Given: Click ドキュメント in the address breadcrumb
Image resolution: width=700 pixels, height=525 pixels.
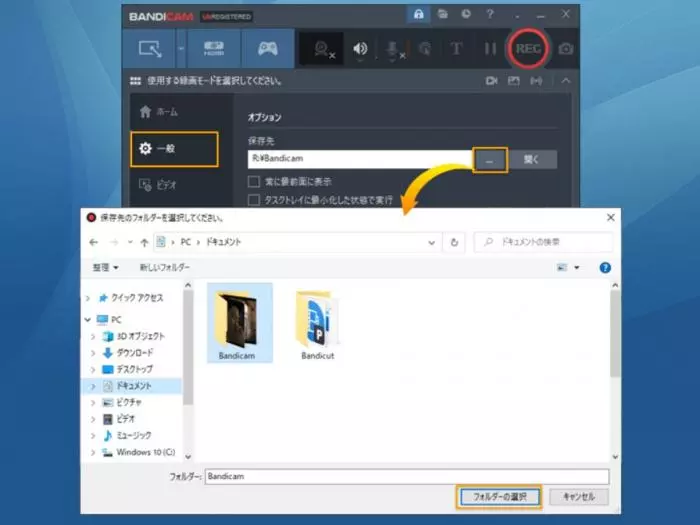Looking at the screenshot, I should (x=223, y=242).
